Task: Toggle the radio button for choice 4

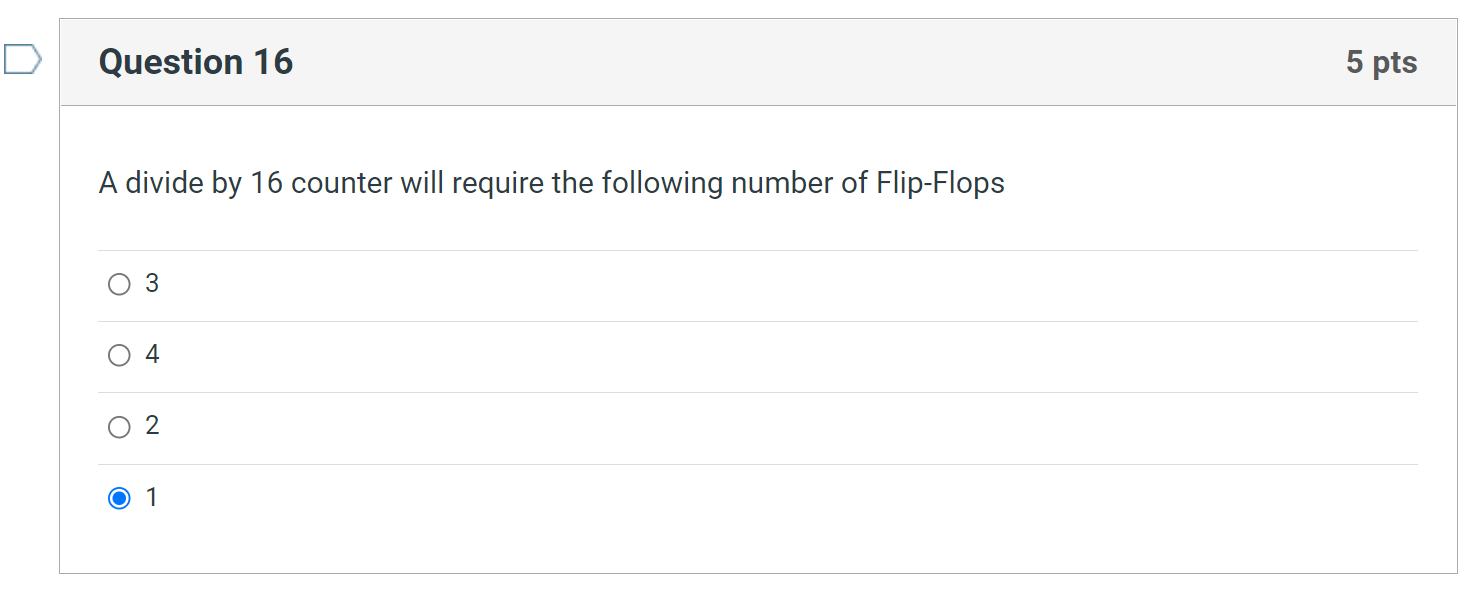Action: pyautogui.click(x=119, y=355)
